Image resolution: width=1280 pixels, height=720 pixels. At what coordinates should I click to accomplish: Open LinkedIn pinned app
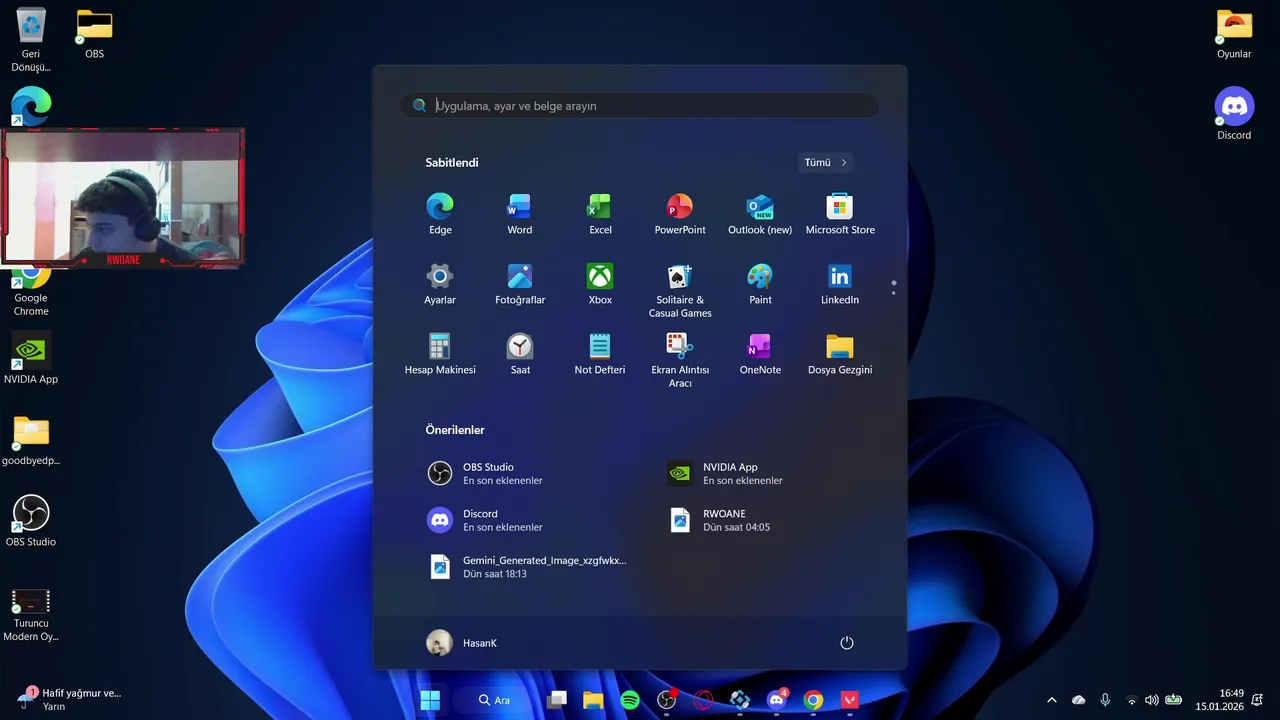click(x=840, y=285)
